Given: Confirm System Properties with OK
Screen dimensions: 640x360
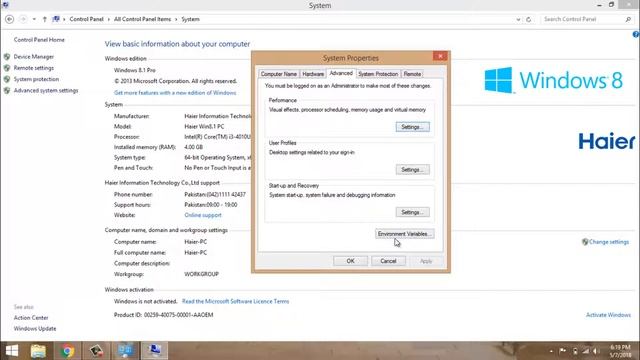Looking at the screenshot, I should (x=350, y=261).
